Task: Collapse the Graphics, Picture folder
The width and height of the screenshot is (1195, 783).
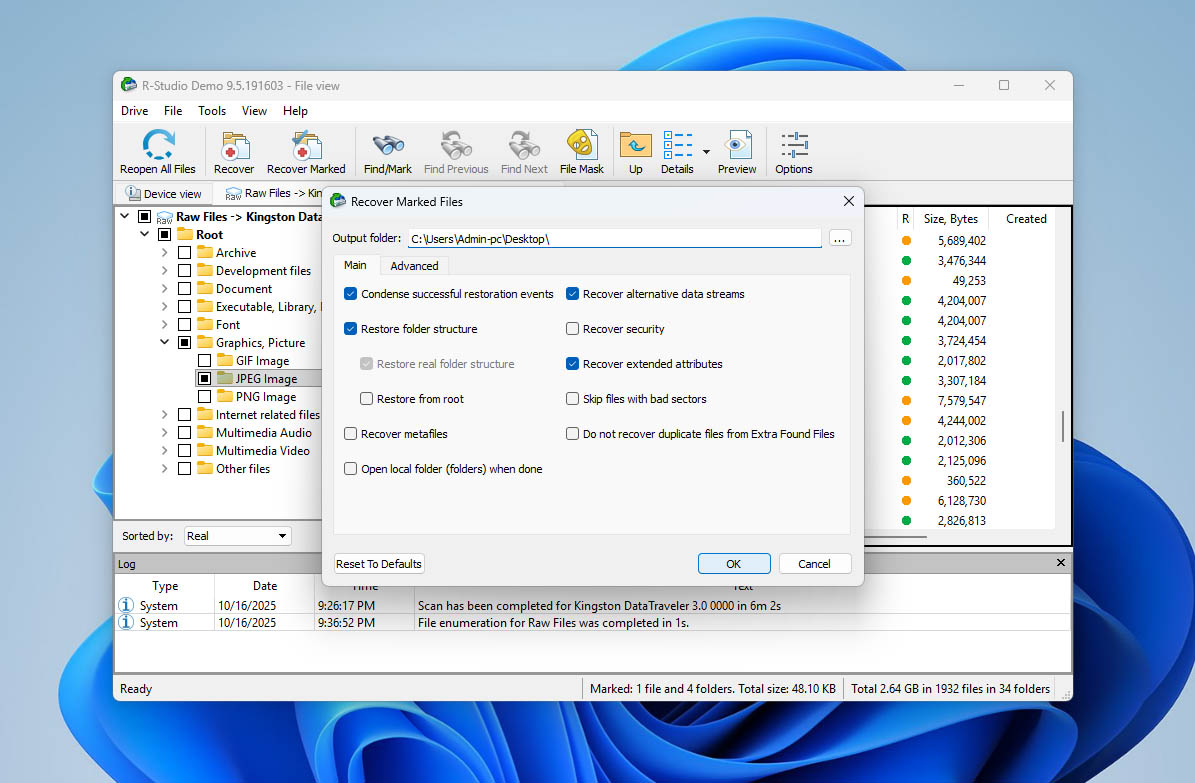Action: coord(163,342)
